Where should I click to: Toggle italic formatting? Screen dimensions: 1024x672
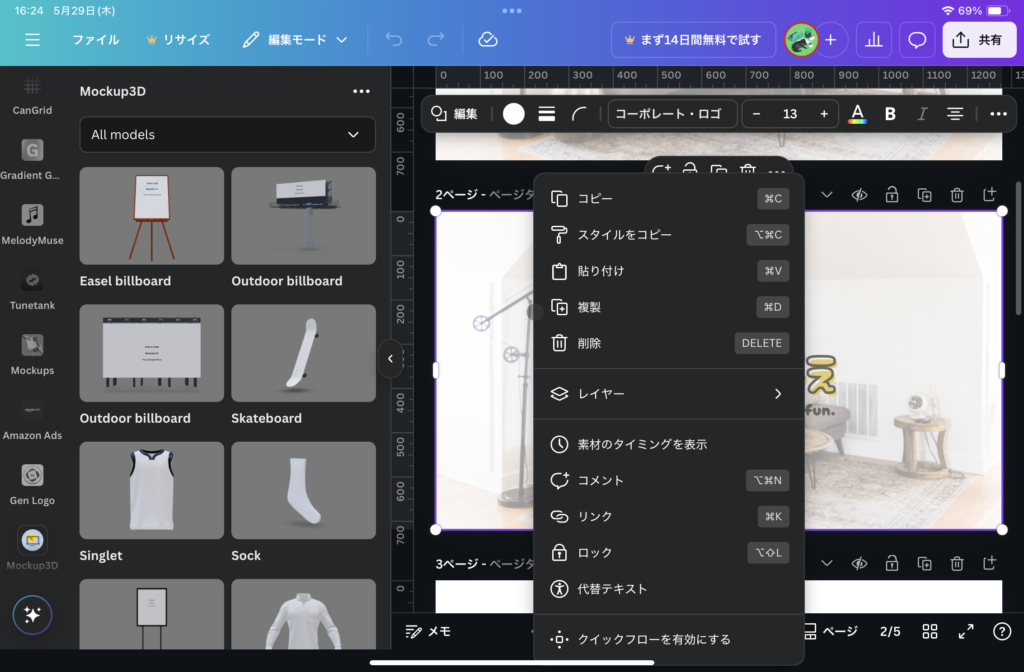click(x=922, y=114)
